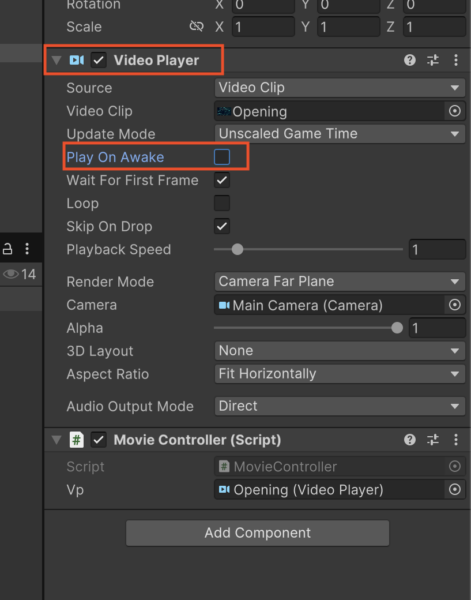Enable Play On Awake checkbox
The width and height of the screenshot is (471, 600).
click(222, 157)
